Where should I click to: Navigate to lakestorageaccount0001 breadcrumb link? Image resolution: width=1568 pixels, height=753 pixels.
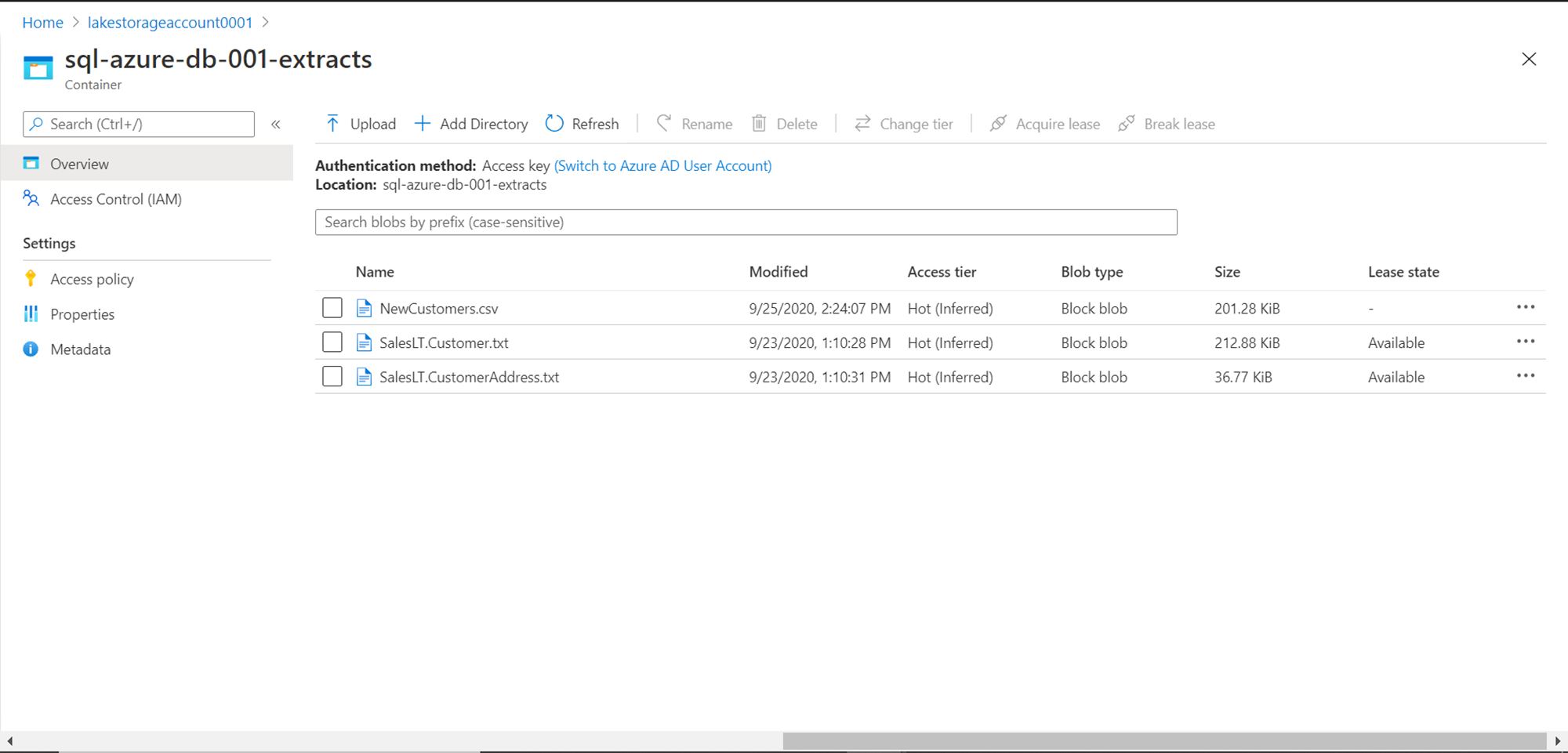point(170,23)
